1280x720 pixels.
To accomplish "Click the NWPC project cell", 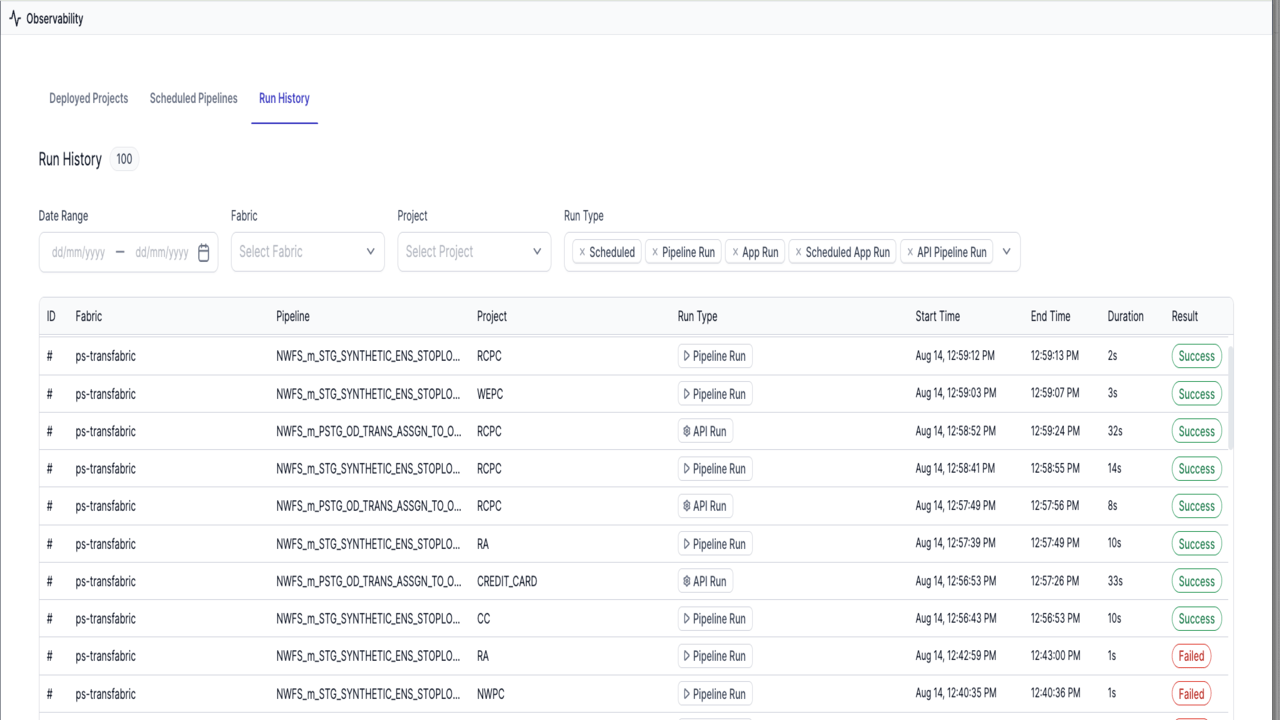I will coord(491,694).
